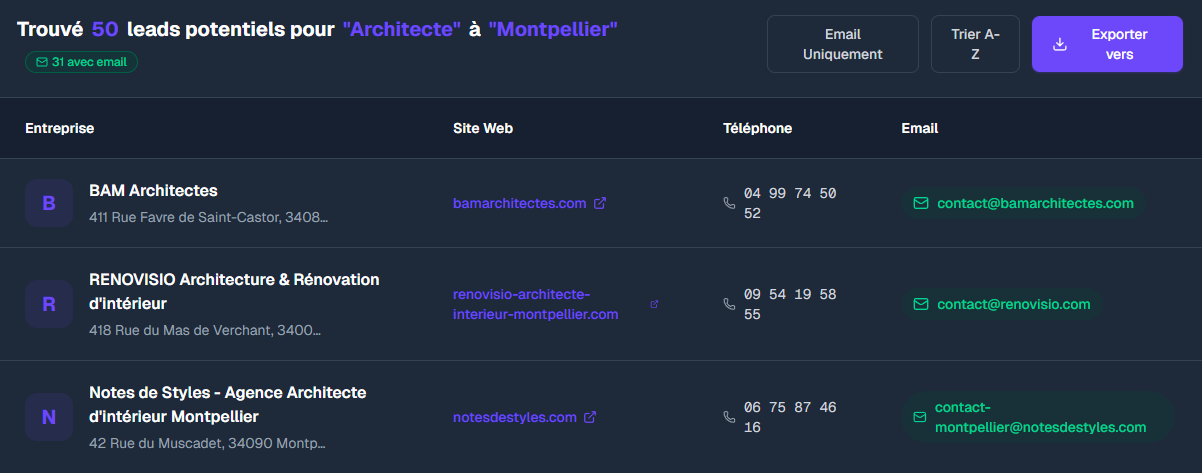Open notesdestyles.com website link
This screenshot has width=1202, height=473.
click(x=514, y=417)
